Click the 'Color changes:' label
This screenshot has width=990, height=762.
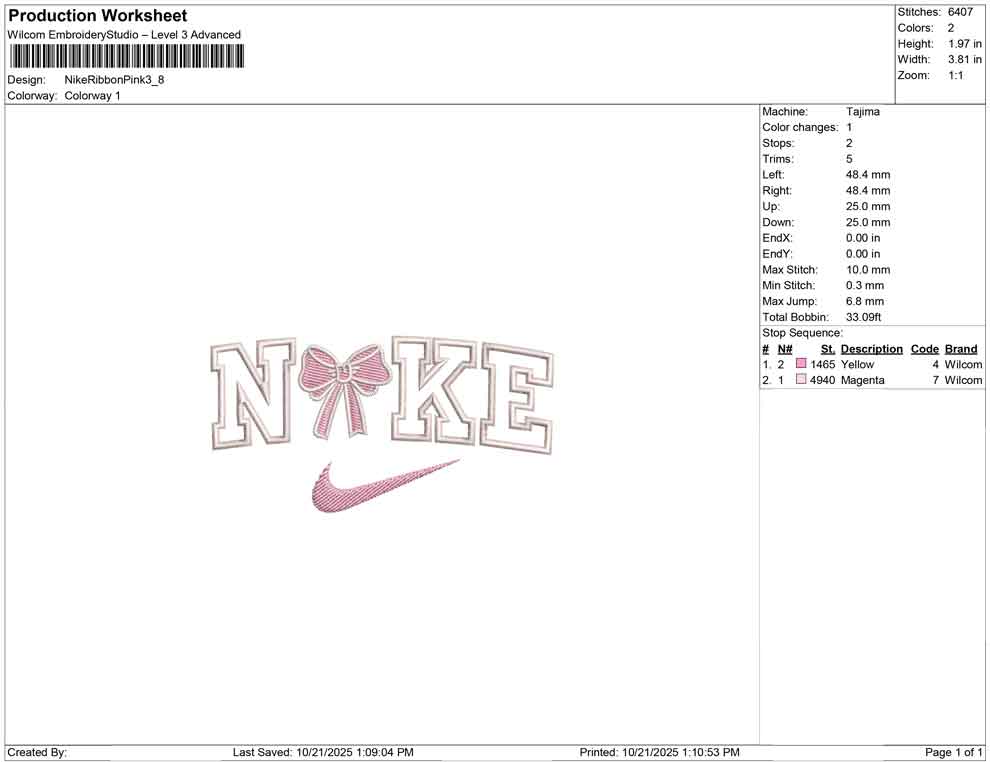click(800, 128)
